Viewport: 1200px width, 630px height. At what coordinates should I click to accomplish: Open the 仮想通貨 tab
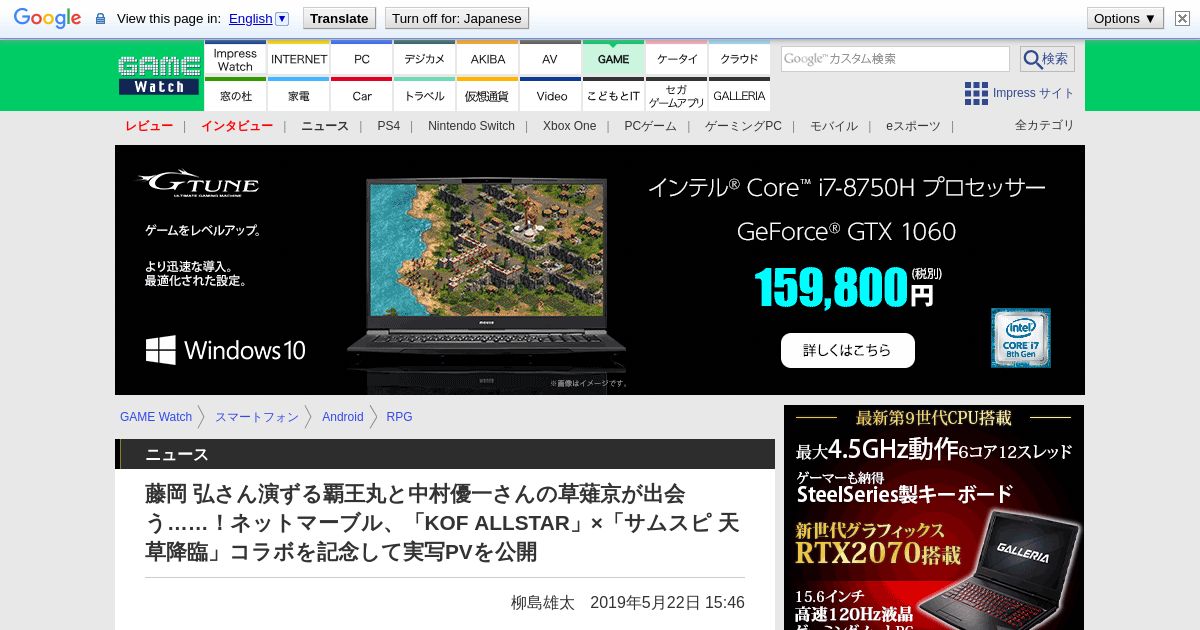pyautogui.click(x=488, y=95)
